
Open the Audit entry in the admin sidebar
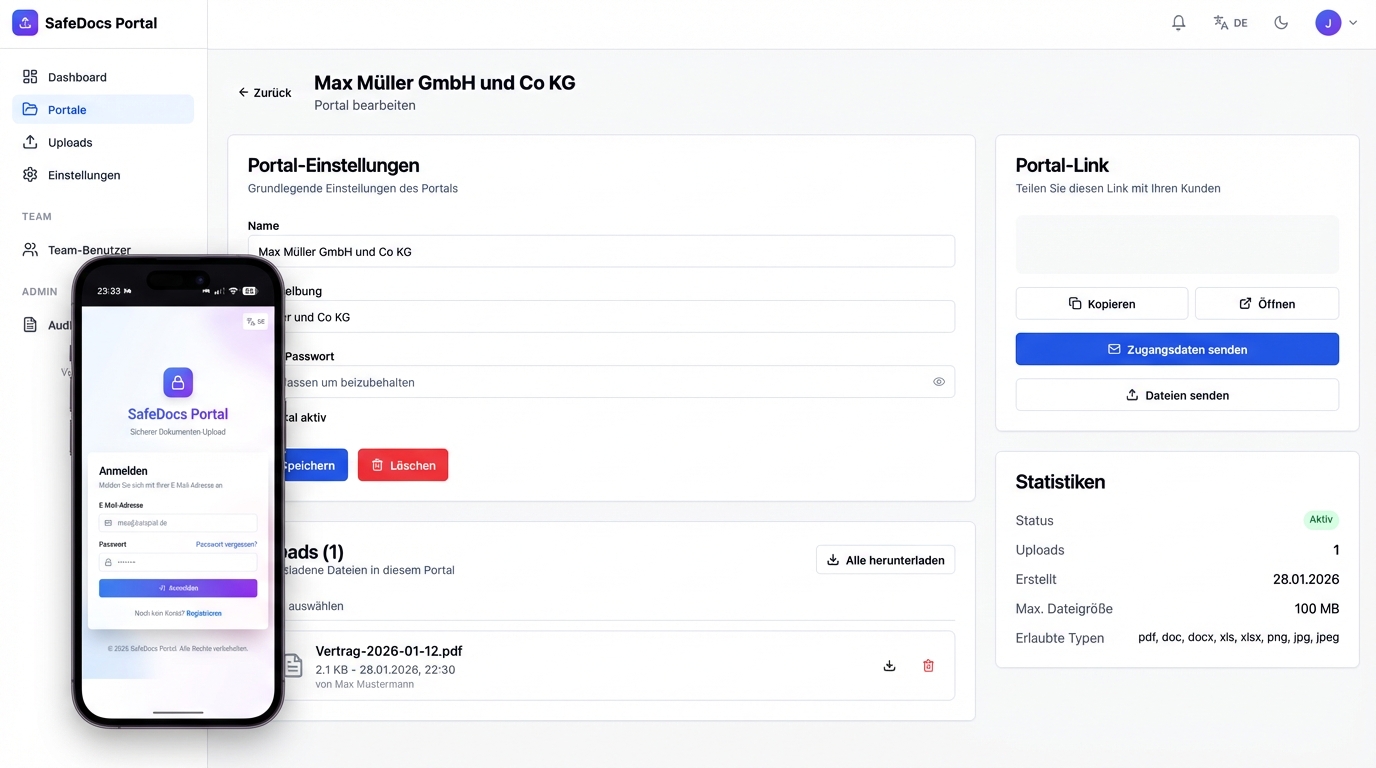[x=30, y=324]
